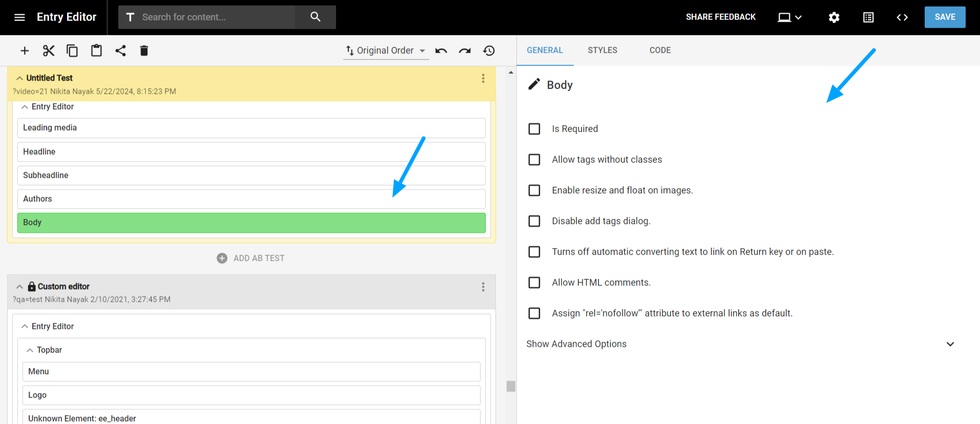
Task: Open the history clock icon
Action: coord(489,51)
